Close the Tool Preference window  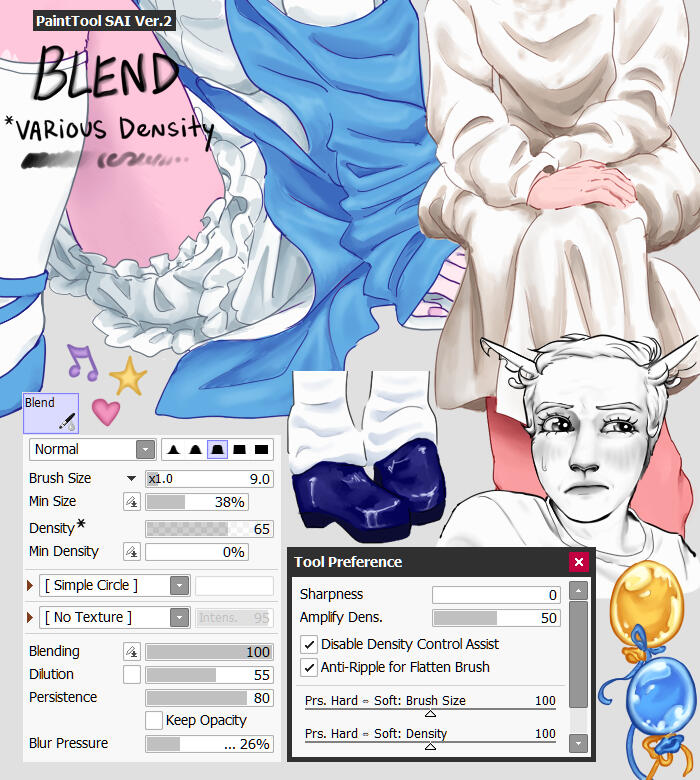click(578, 562)
